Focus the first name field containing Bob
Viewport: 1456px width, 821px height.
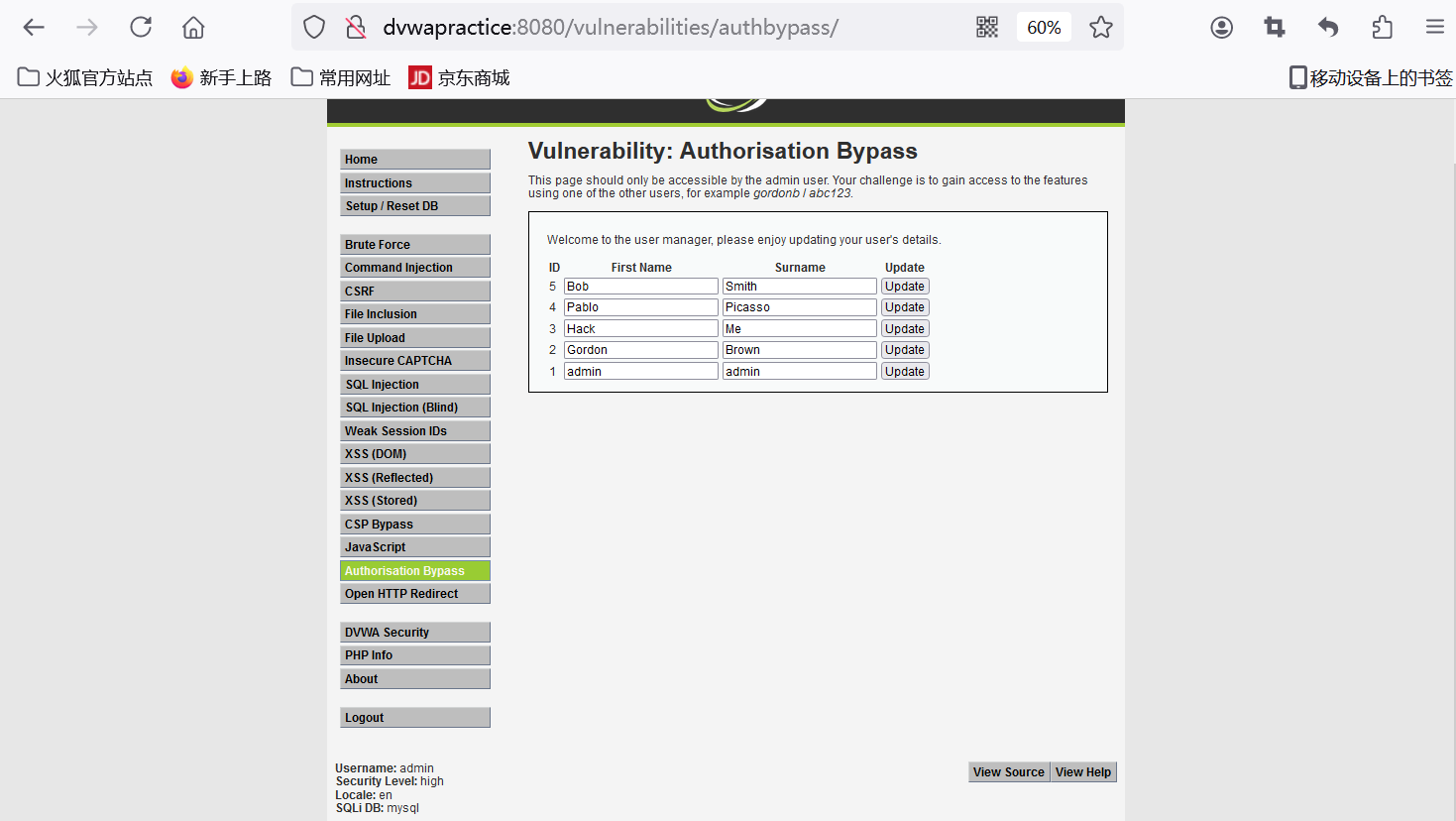[x=641, y=287]
